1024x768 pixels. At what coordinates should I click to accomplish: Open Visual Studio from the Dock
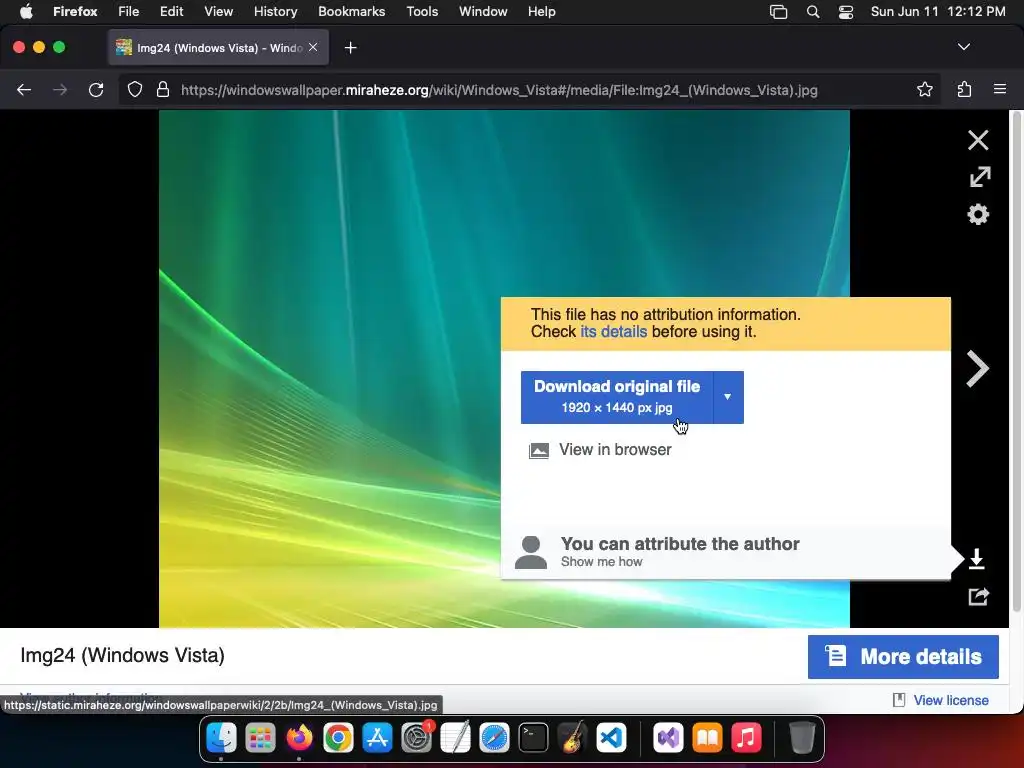pos(667,738)
